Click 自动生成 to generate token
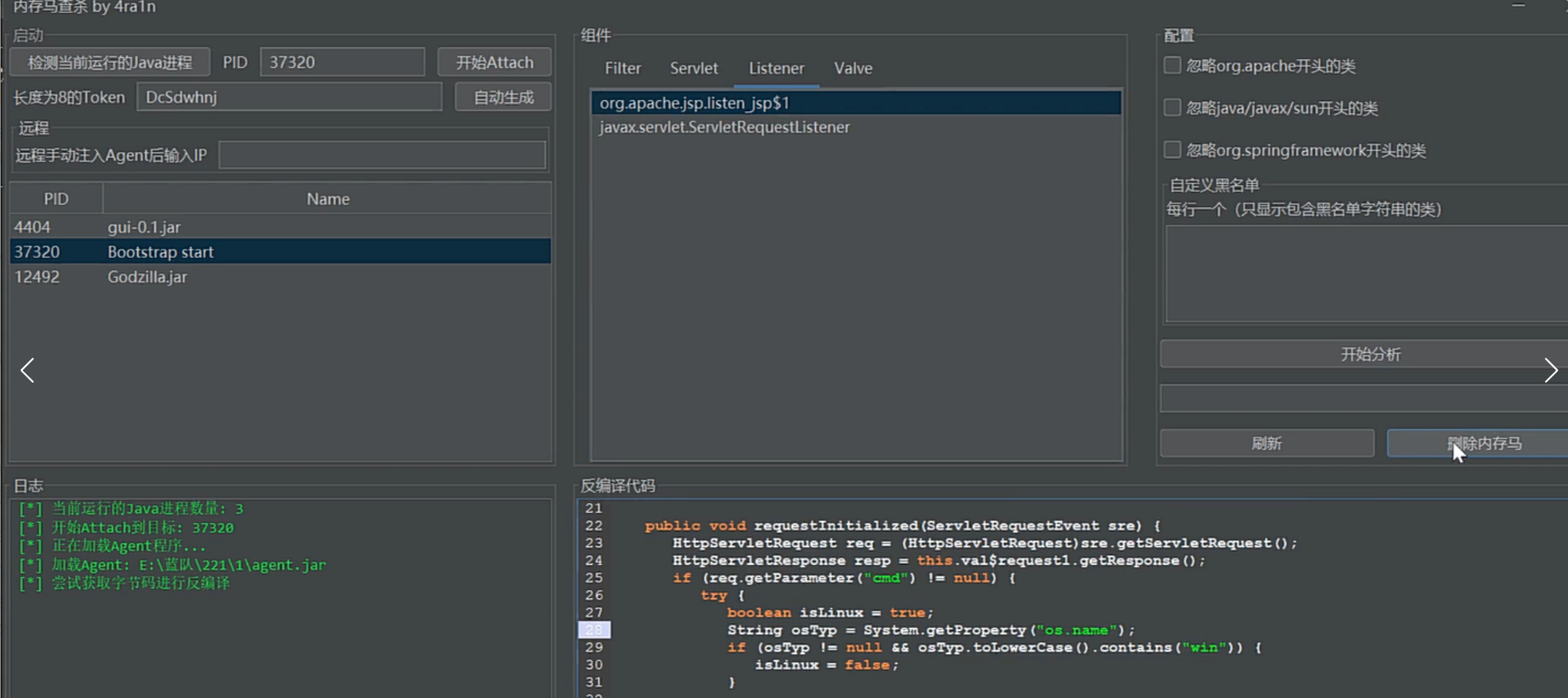This screenshot has height=698, width=1568. click(503, 97)
